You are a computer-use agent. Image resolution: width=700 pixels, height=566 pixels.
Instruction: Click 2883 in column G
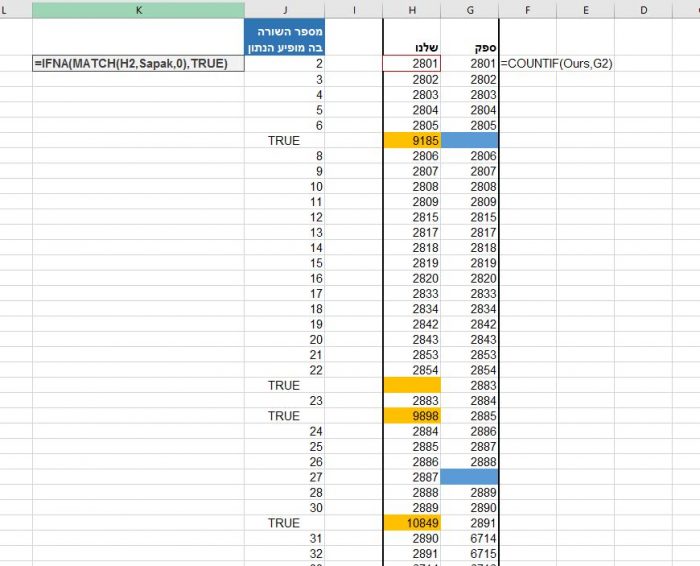[x=470, y=385]
